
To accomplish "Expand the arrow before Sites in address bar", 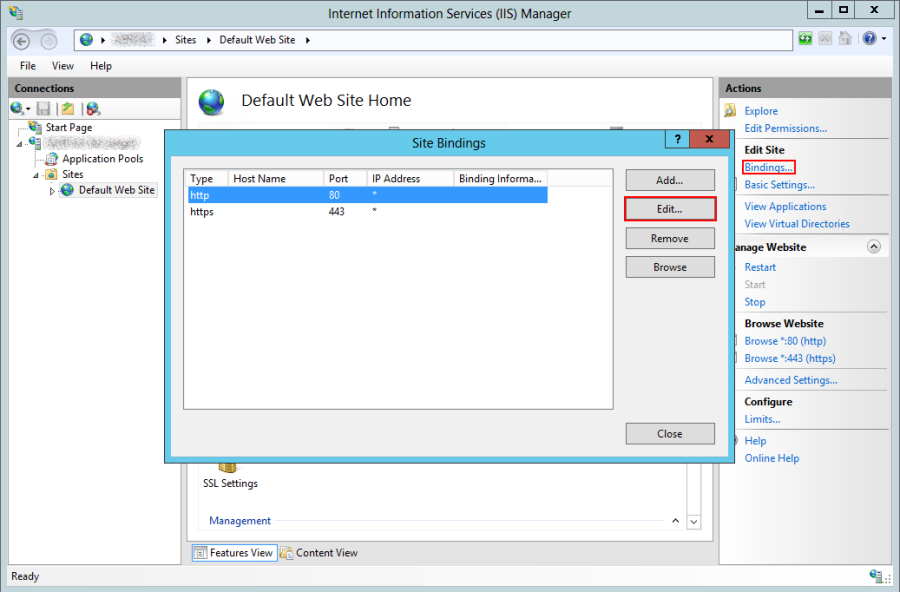I will point(164,40).
